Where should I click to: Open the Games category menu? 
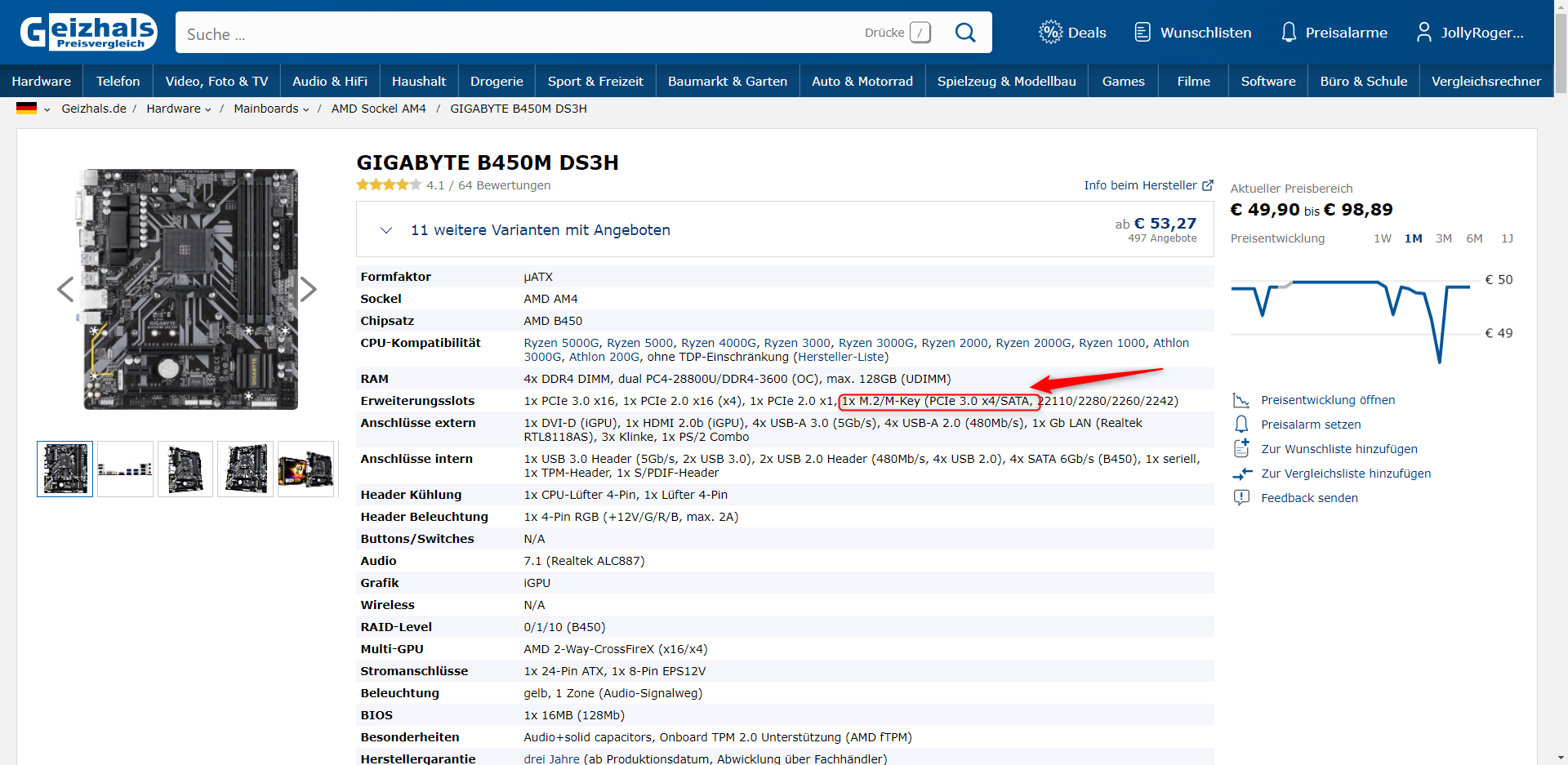pos(1124,81)
